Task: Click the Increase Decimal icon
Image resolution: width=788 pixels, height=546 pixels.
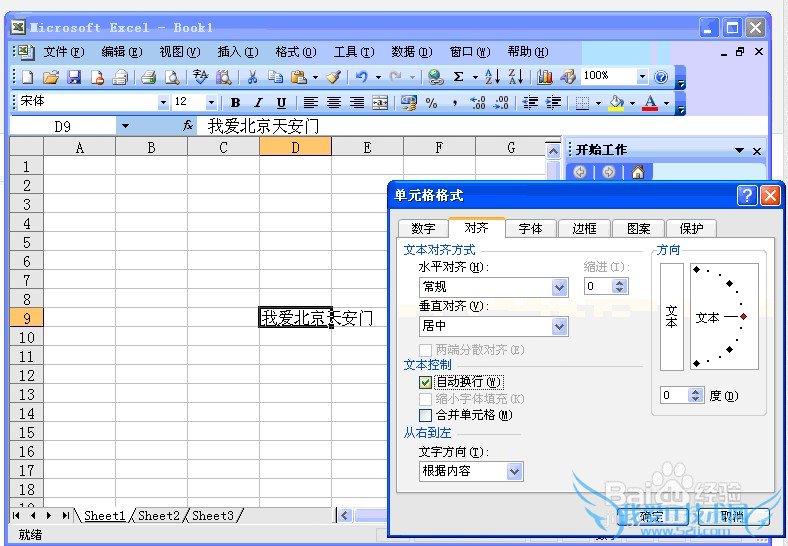Action: [x=477, y=103]
